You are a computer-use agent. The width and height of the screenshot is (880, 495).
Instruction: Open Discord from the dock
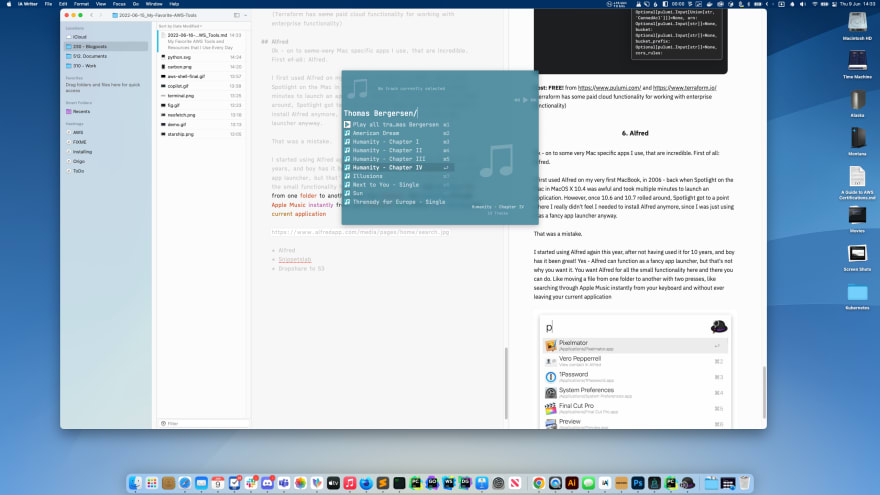point(267,483)
